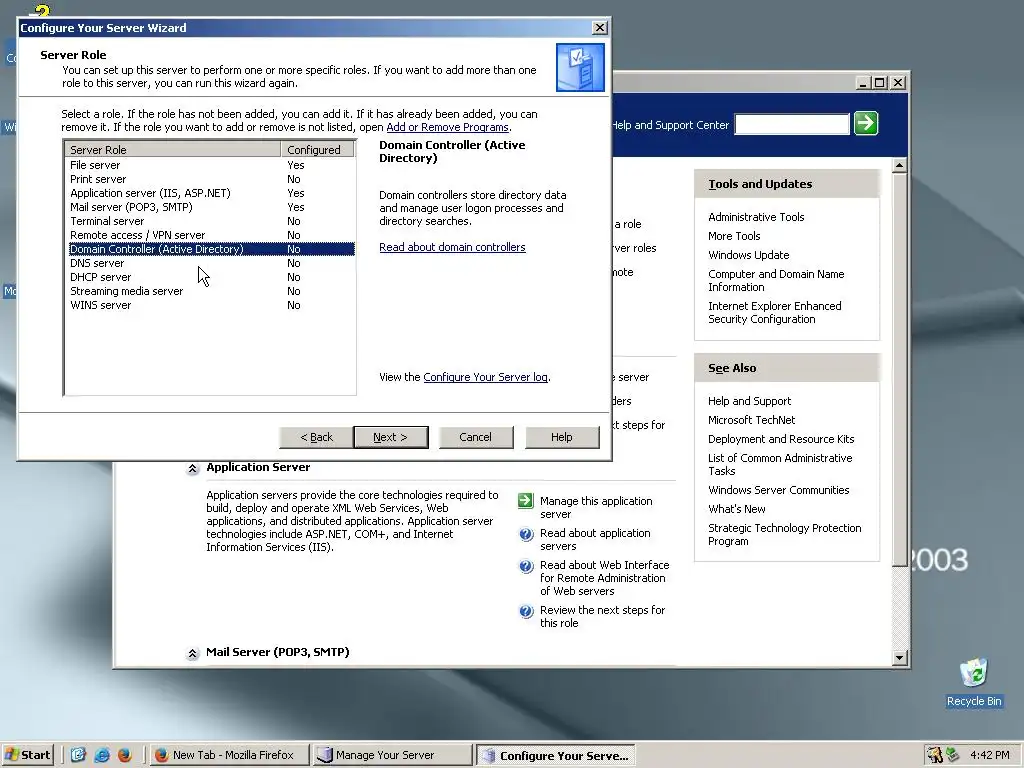Viewport: 1024px width, 768px height.
Task: Open Windows Update link
Action: click(748, 255)
